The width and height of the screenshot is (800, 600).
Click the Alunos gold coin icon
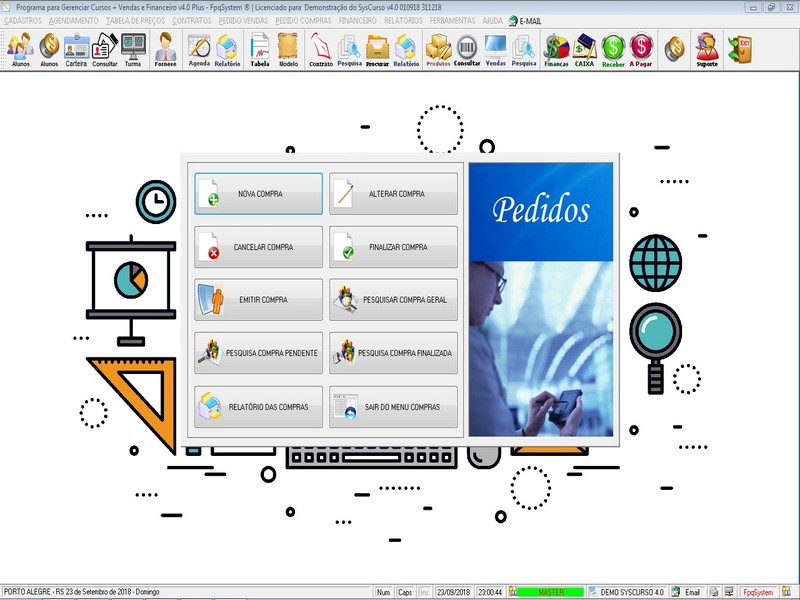[49, 49]
